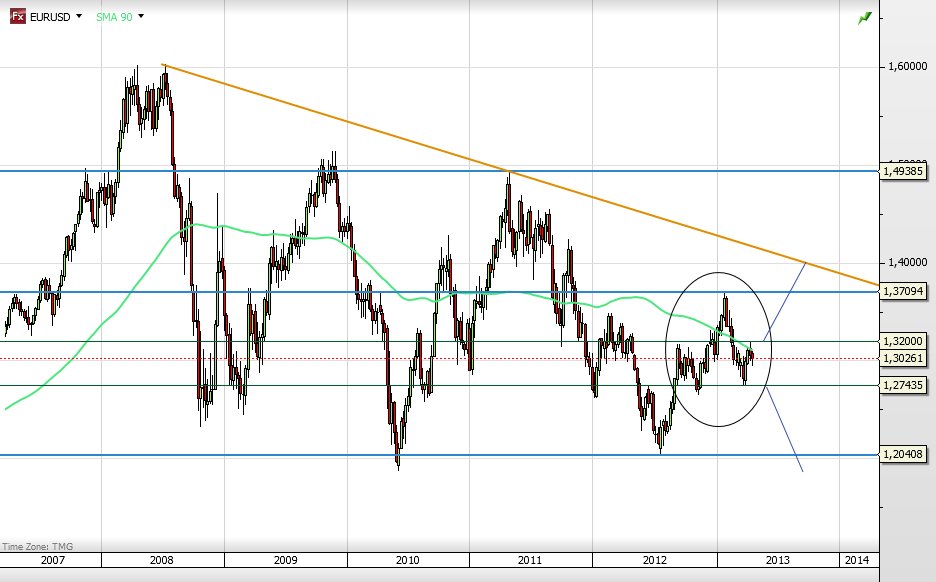
Task: Click the 1,49385 price level tag
Action: (x=904, y=171)
